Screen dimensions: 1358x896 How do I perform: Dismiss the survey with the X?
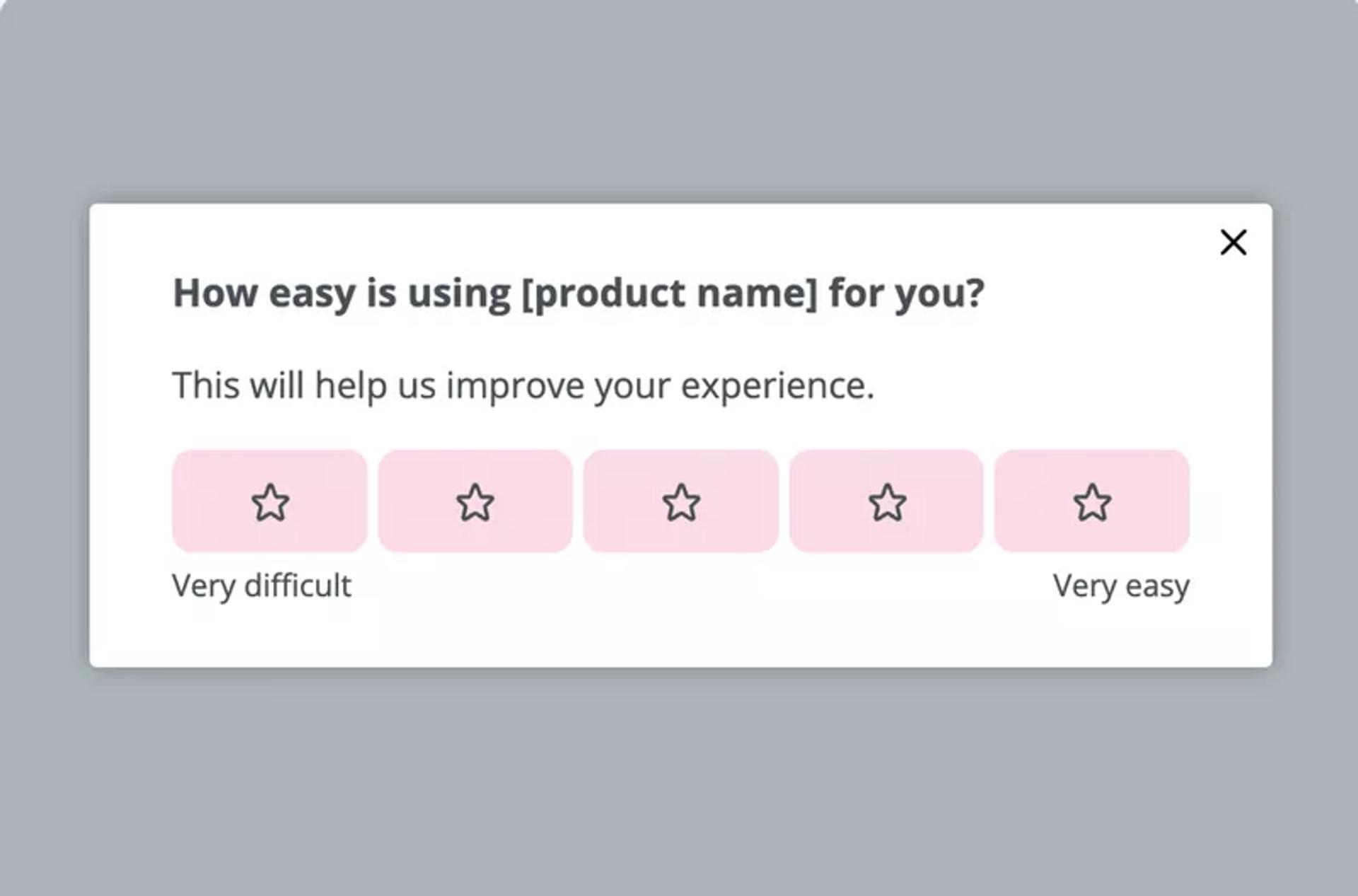1233,243
